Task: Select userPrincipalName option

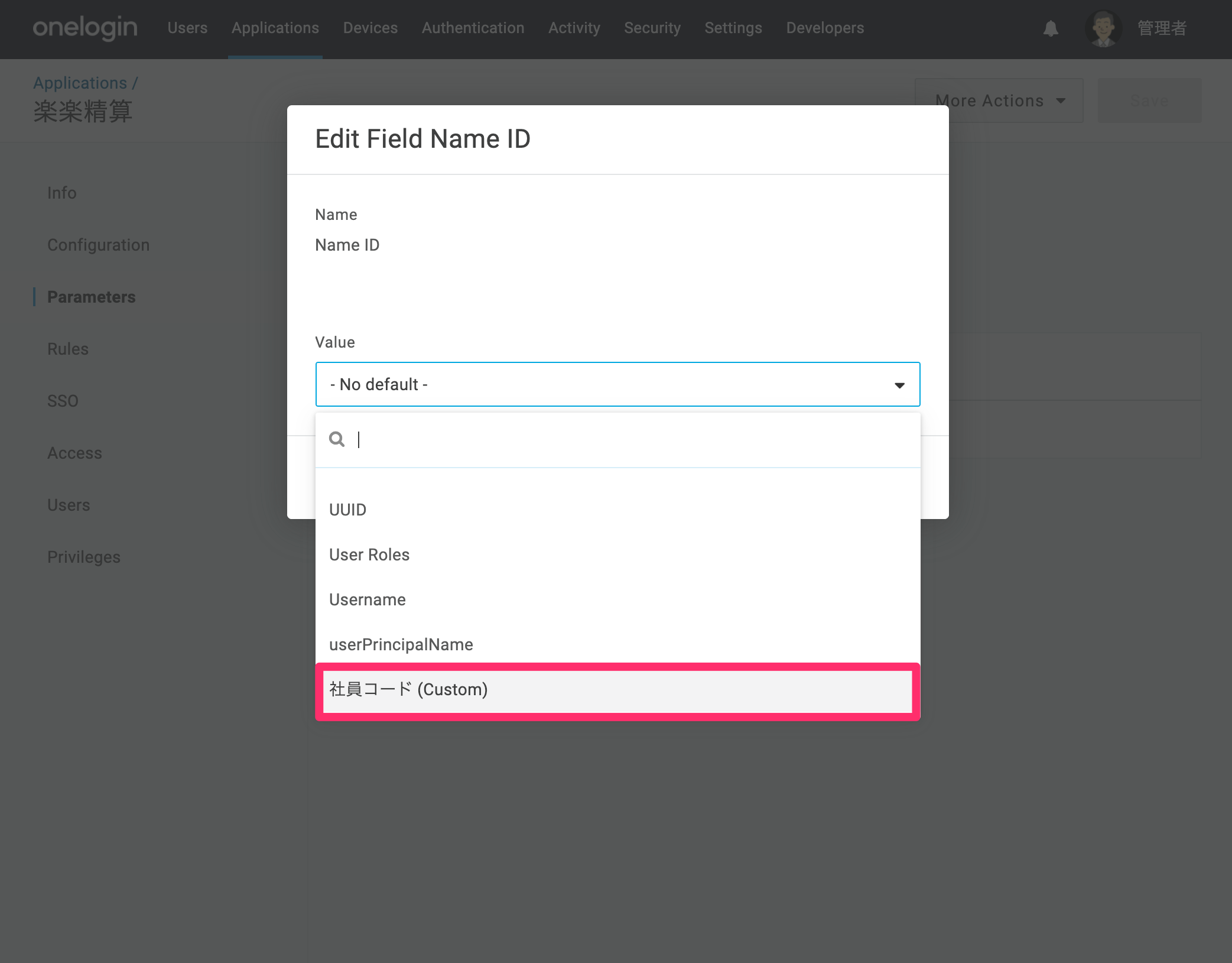Action: click(x=617, y=644)
